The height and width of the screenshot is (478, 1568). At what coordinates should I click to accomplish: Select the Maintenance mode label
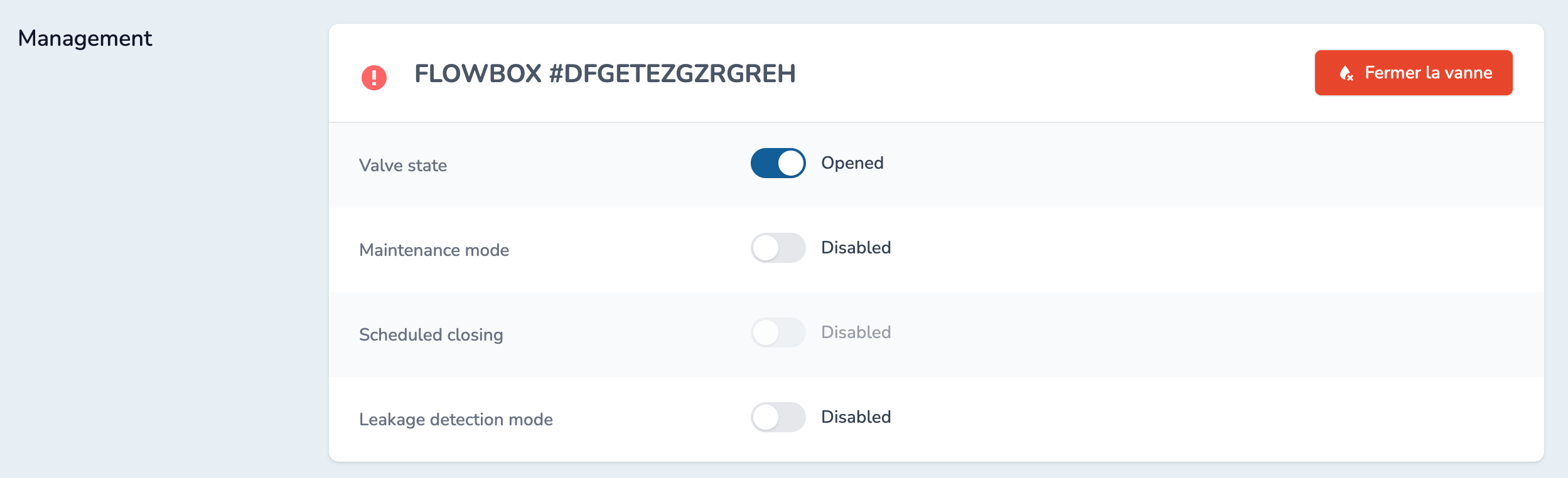(x=436, y=249)
